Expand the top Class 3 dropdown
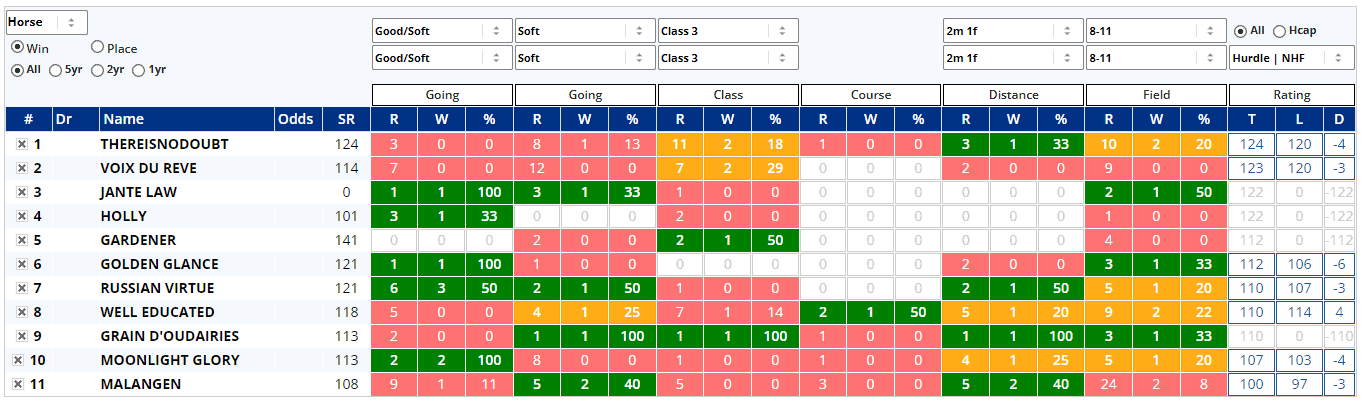Screen dimensions: 1365x402 728,31
